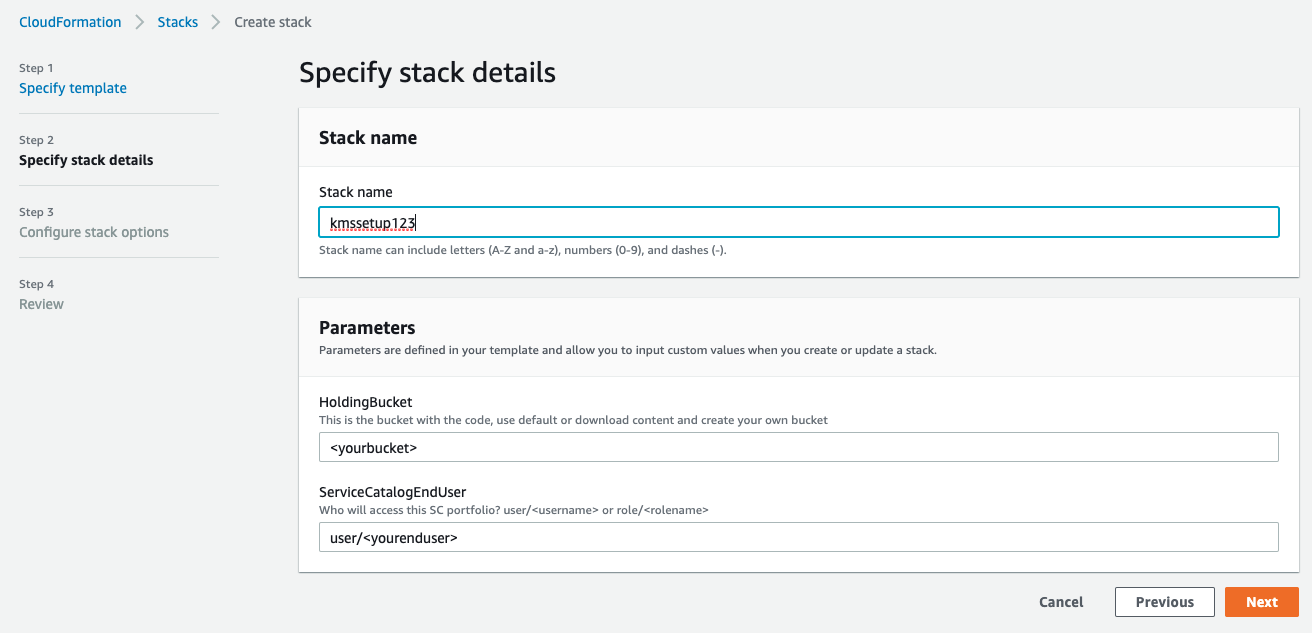Click the CloudFormation breadcrumb link
The image size is (1312, 633).
tap(70, 21)
